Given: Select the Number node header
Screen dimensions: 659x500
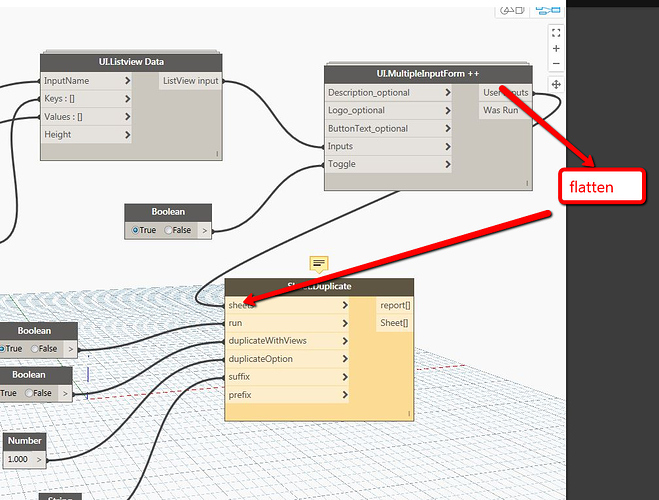Looking at the screenshot, I should tap(25, 441).
